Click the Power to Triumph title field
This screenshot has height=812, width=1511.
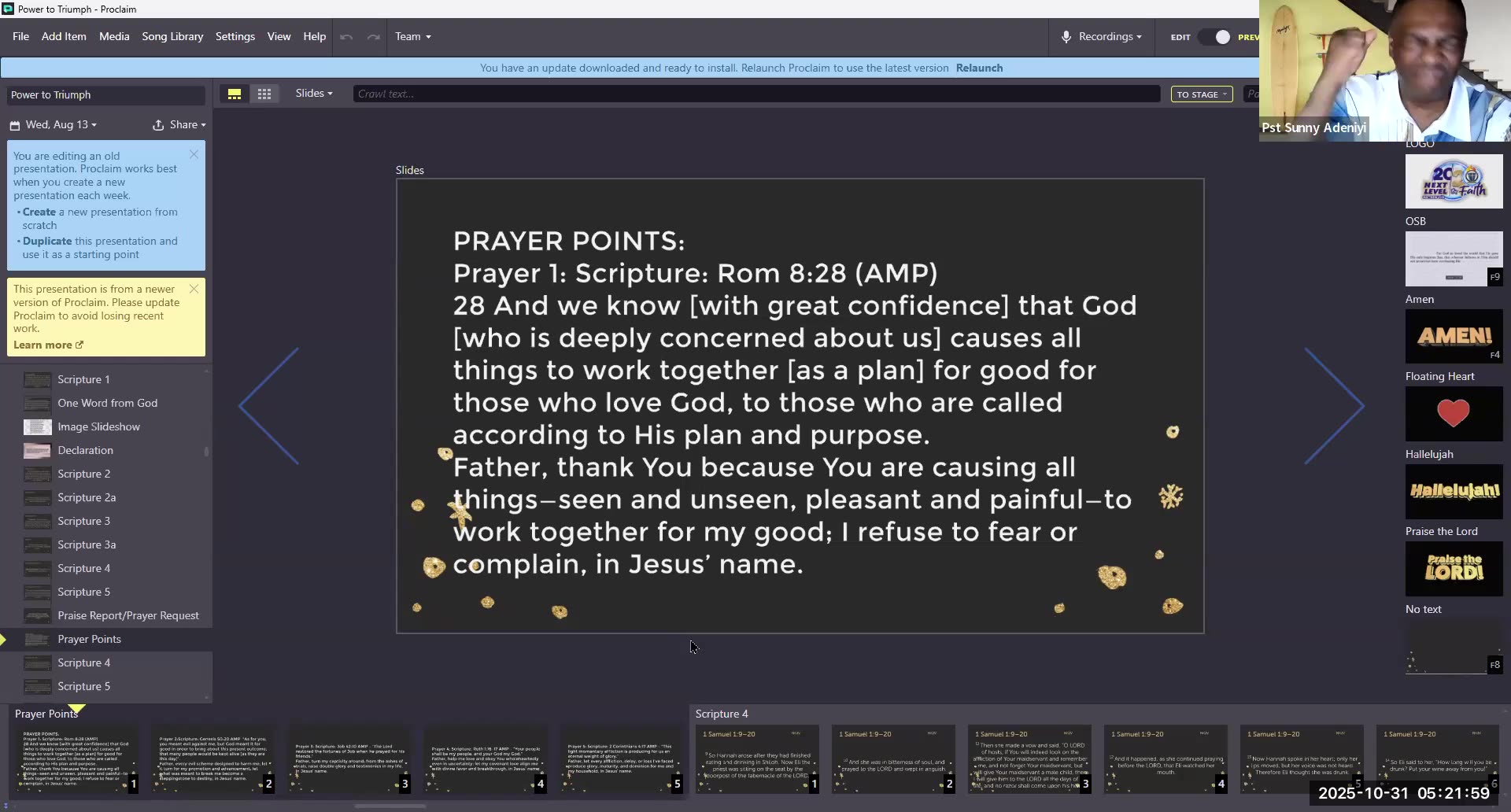coord(105,95)
